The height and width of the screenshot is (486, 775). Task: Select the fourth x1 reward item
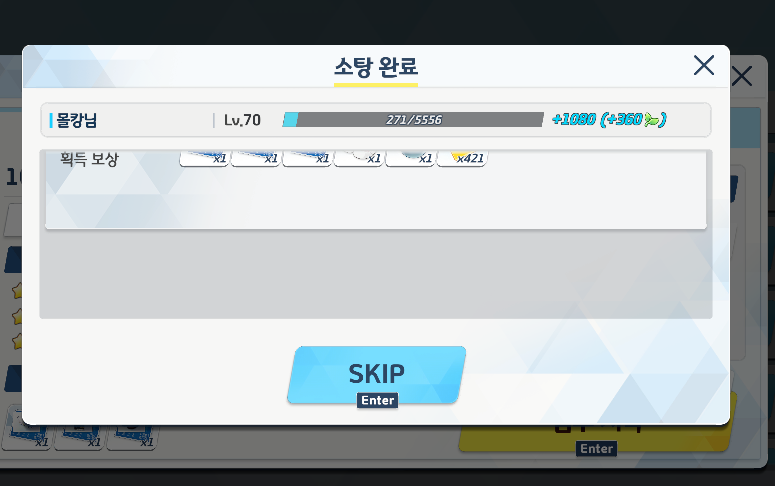coord(359,158)
